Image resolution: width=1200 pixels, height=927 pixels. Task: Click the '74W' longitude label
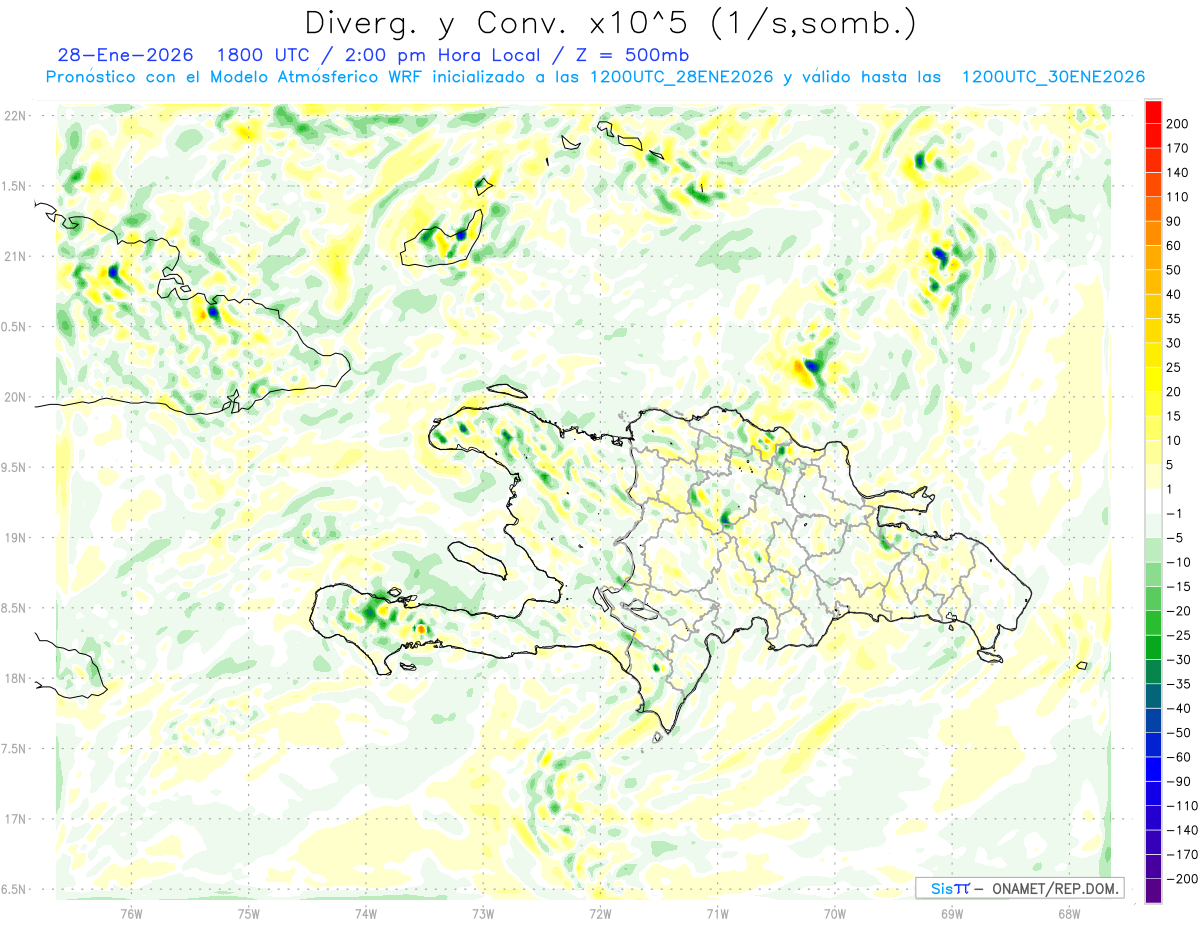366,913
